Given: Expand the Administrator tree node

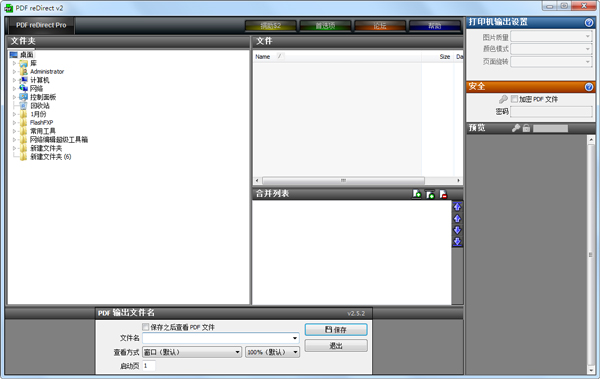Looking at the screenshot, I should click(x=15, y=72).
